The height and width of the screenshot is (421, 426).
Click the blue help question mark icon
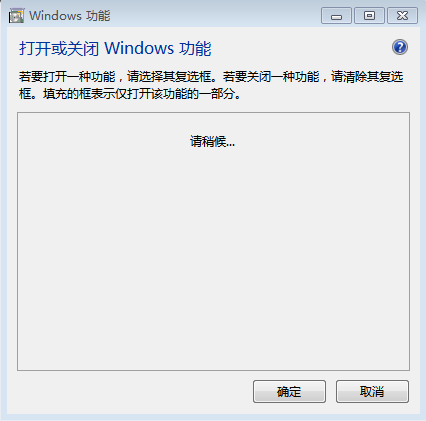pyautogui.click(x=400, y=47)
